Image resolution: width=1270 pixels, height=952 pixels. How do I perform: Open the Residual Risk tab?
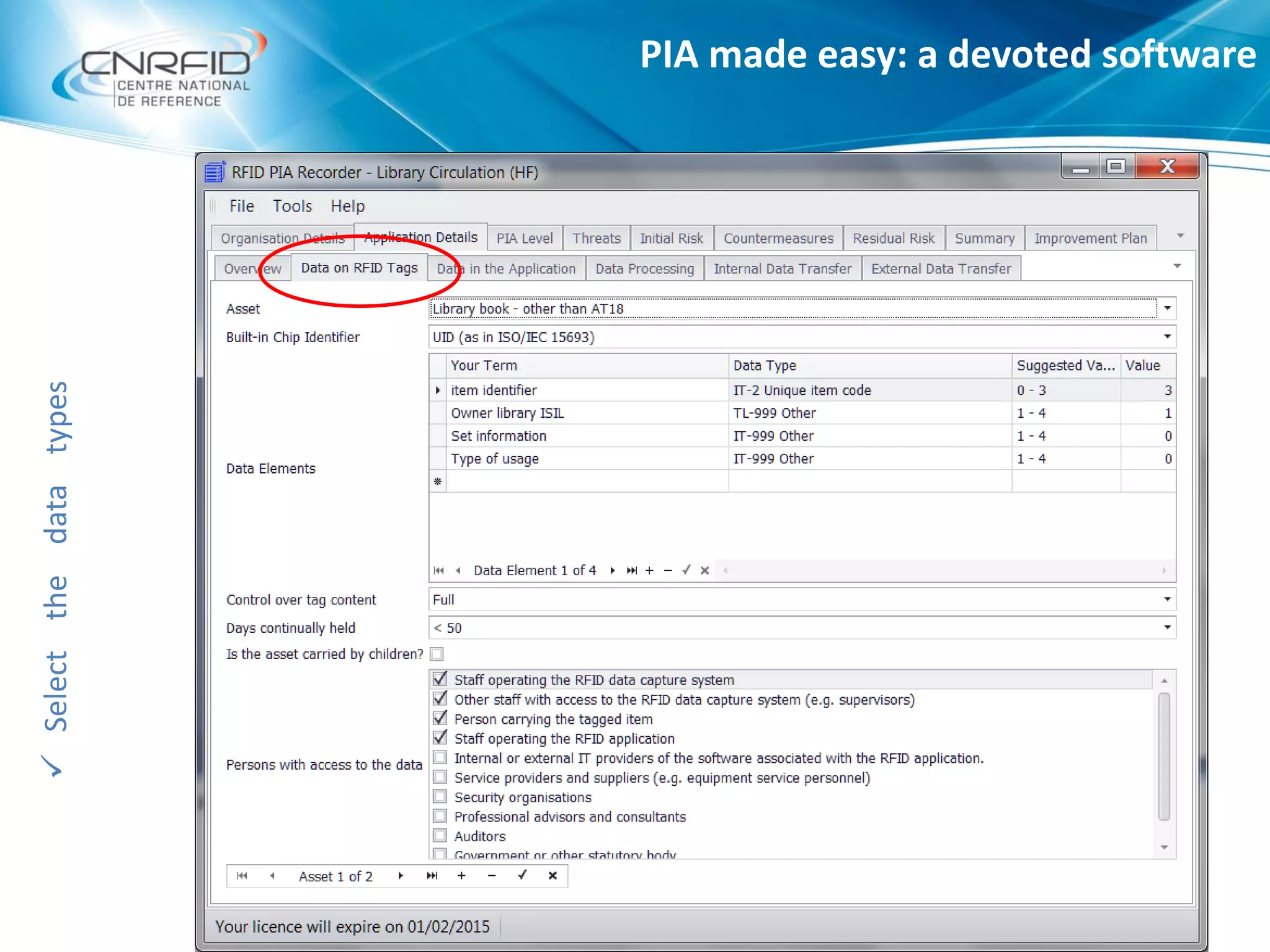894,239
